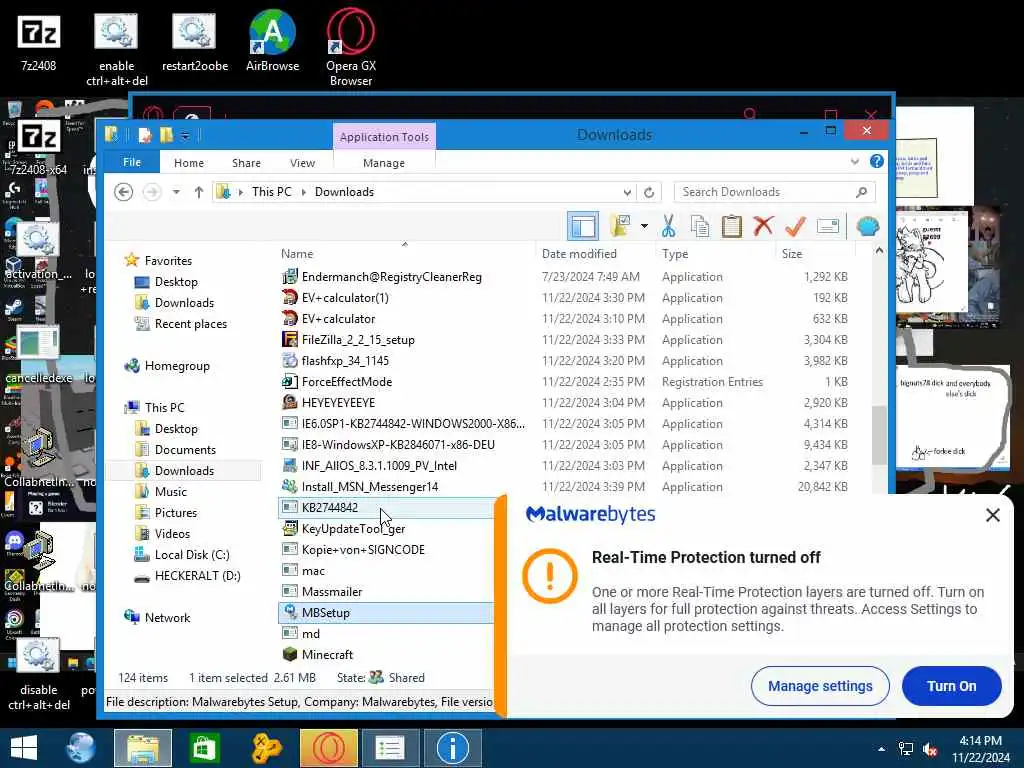This screenshot has width=1024, height=768.
Task: Open the Share ribbon tab
Action: click(246, 163)
